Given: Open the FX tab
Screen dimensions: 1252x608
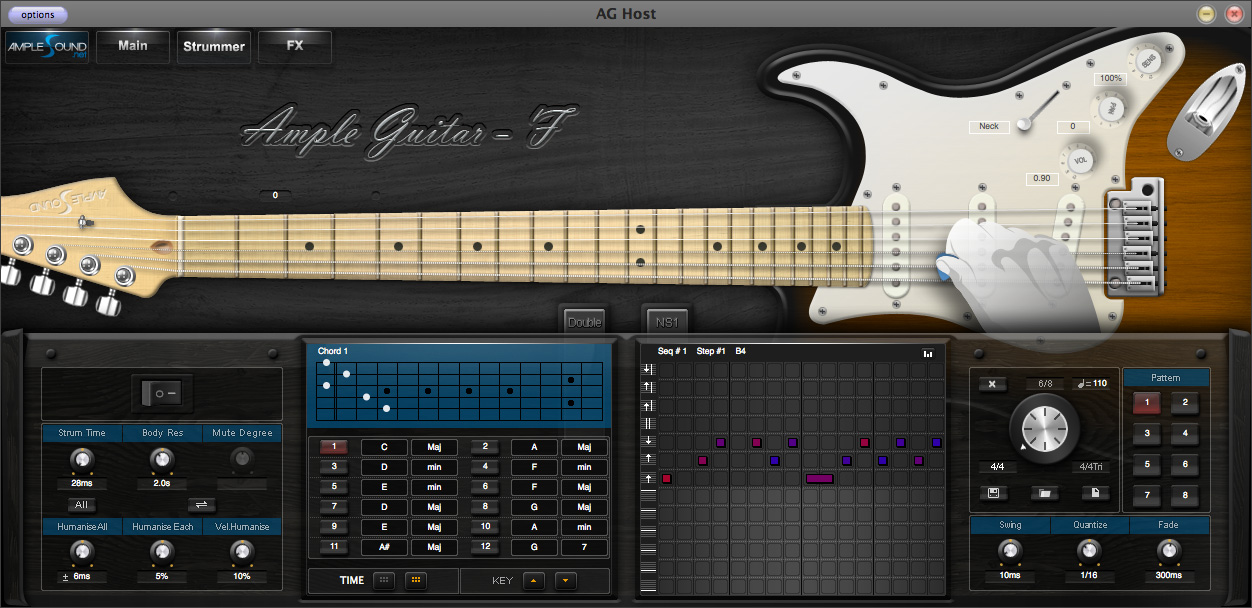Looking at the screenshot, I should 295,46.
